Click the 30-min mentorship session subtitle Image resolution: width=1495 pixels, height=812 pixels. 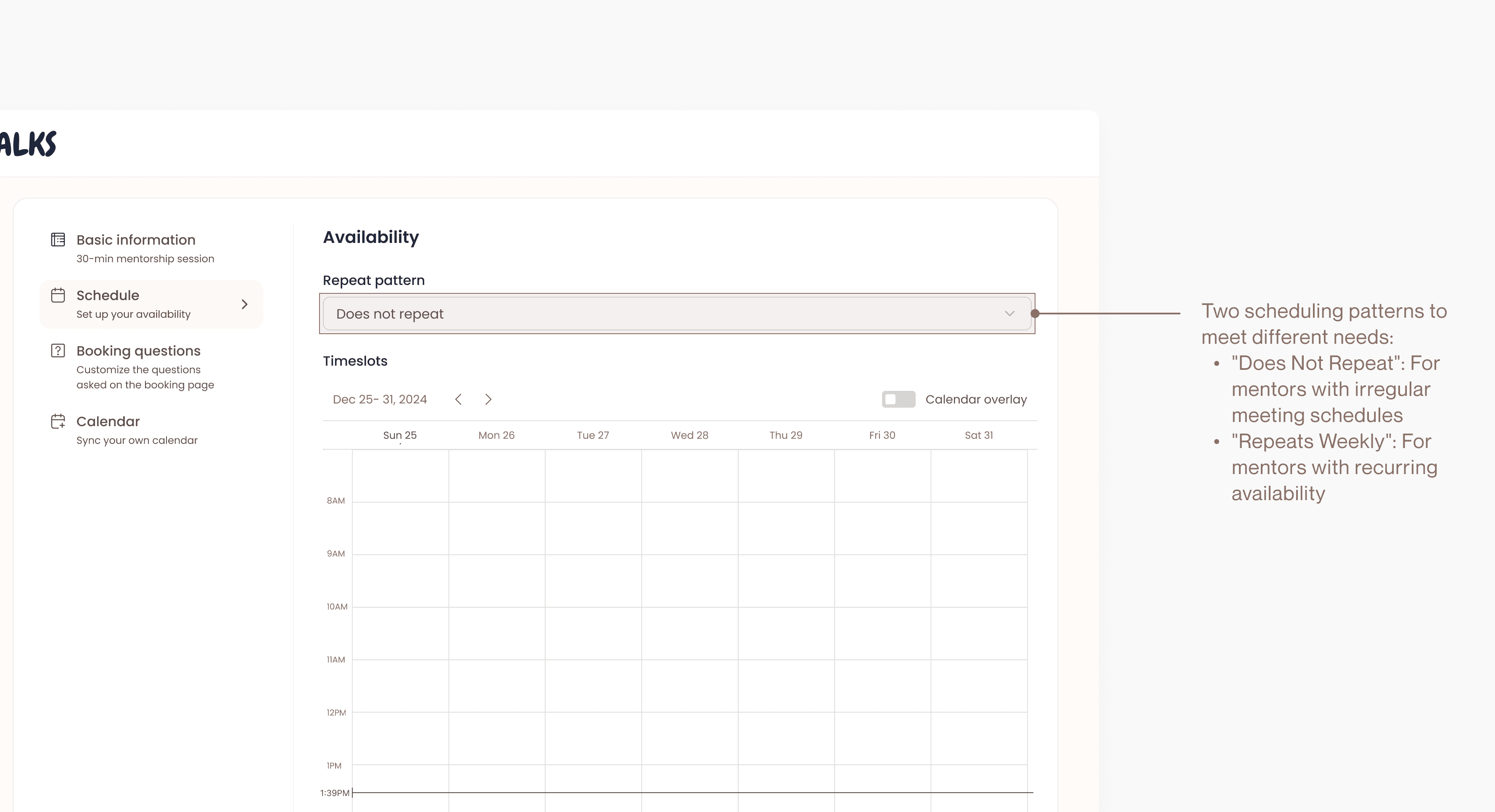pos(145,258)
